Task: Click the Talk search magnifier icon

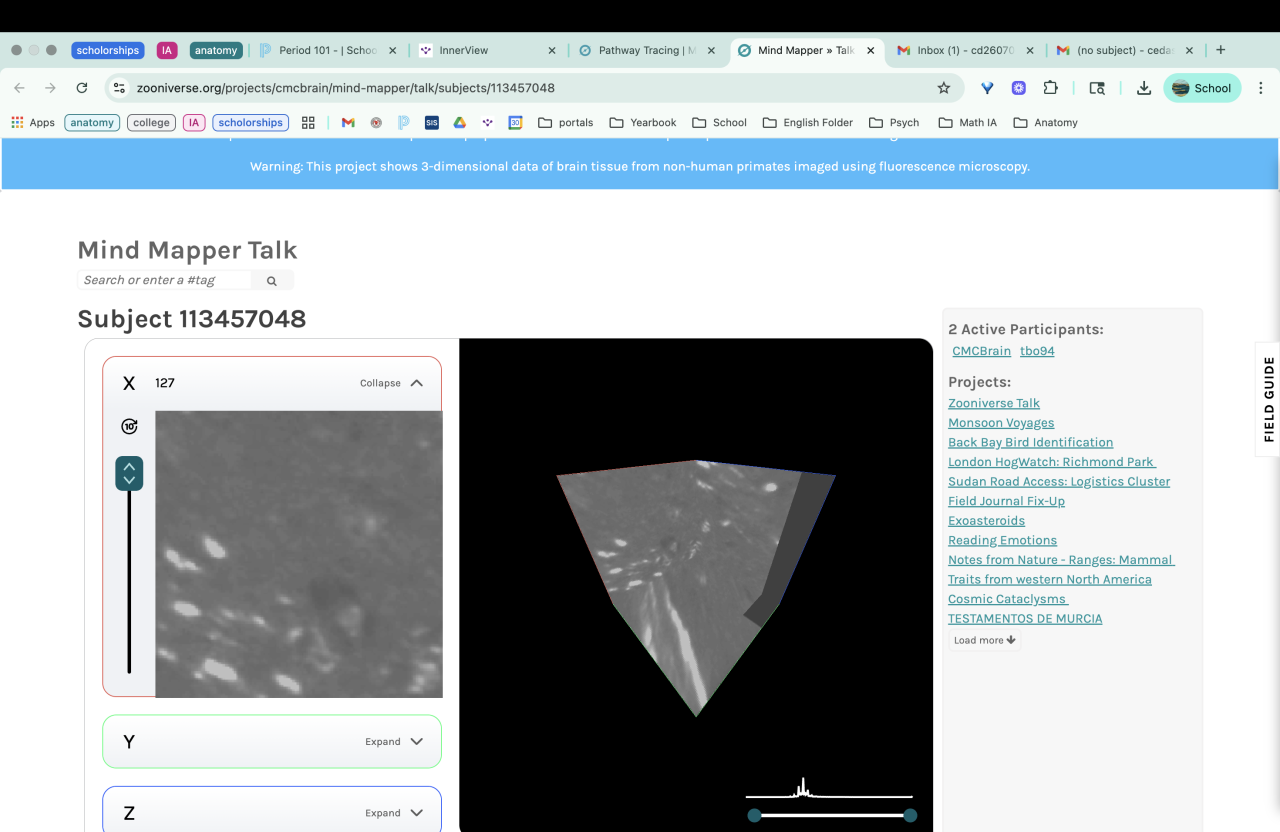Action: [271, 281]
